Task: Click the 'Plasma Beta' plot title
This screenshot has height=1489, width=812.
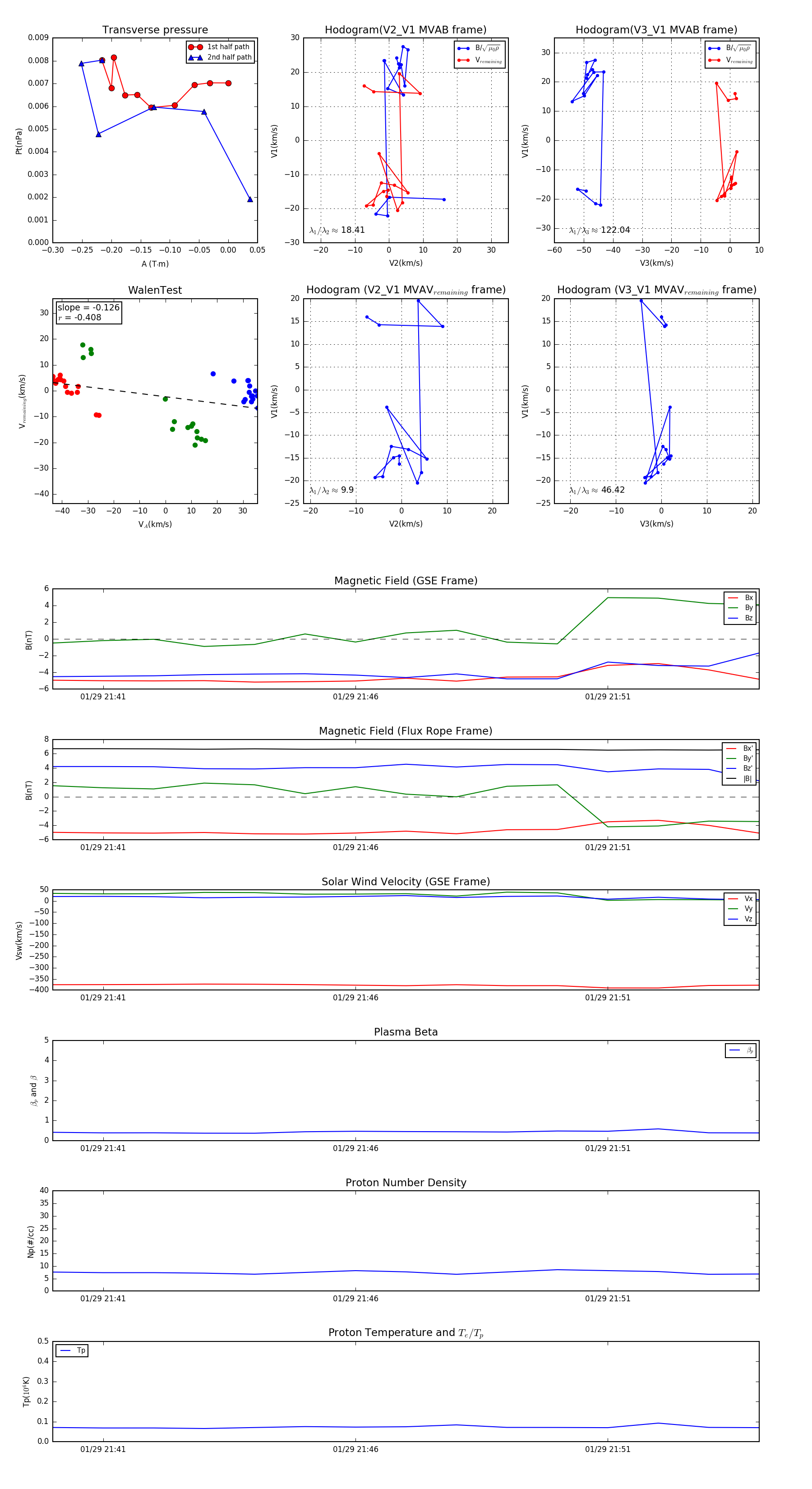Action: tap(406, 1032)
